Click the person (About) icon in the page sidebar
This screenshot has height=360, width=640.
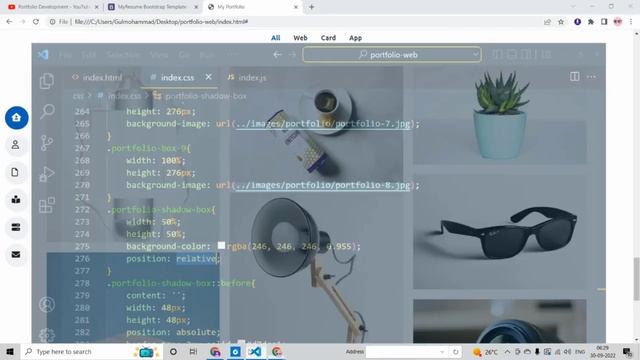(x=16, y=145)
